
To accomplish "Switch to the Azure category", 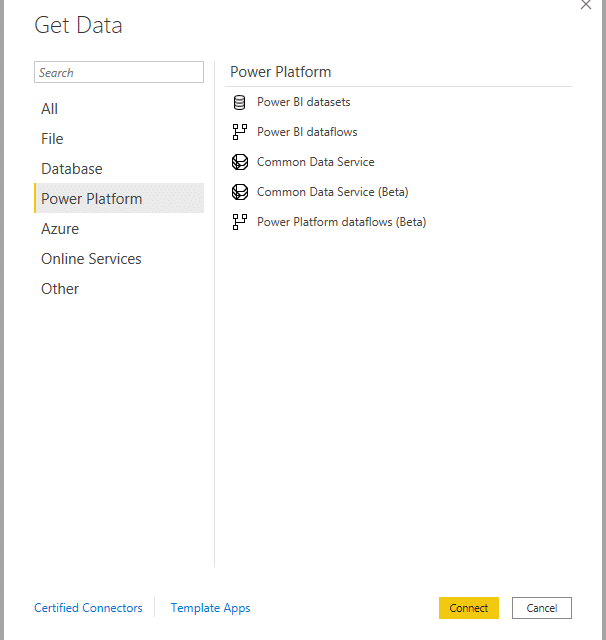I will click(x=60, y=229).
